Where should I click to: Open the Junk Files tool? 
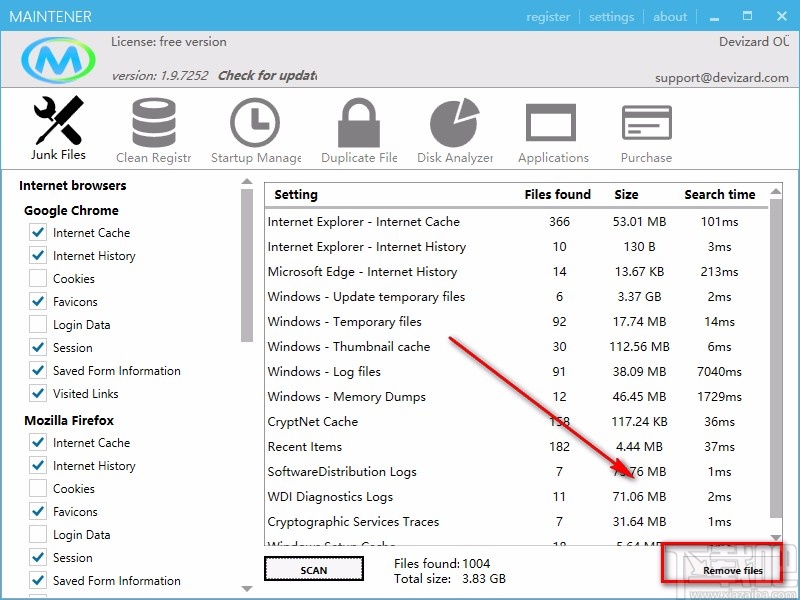[58, 128]
